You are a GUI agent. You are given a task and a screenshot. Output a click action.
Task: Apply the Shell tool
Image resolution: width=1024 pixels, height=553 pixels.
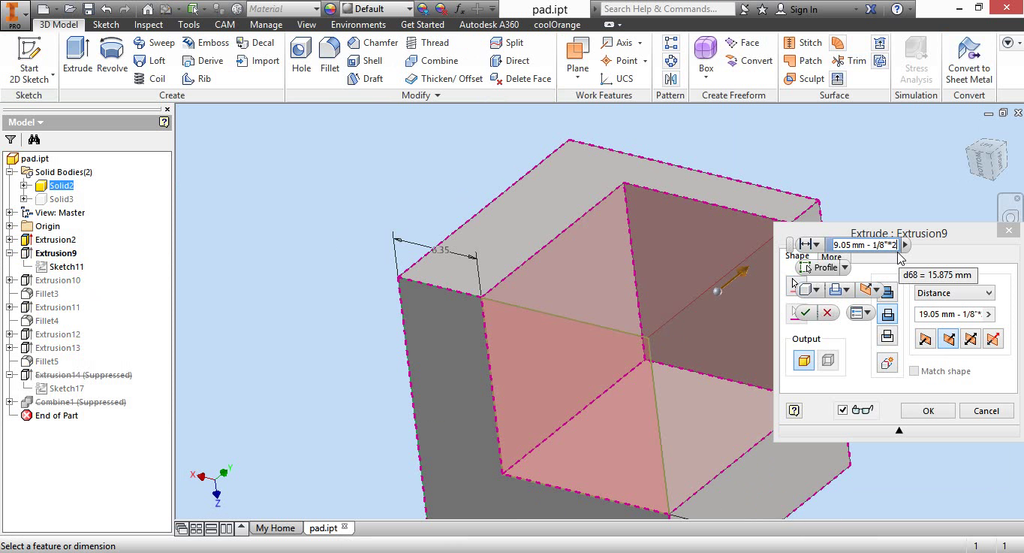click(x=365, y=61)
